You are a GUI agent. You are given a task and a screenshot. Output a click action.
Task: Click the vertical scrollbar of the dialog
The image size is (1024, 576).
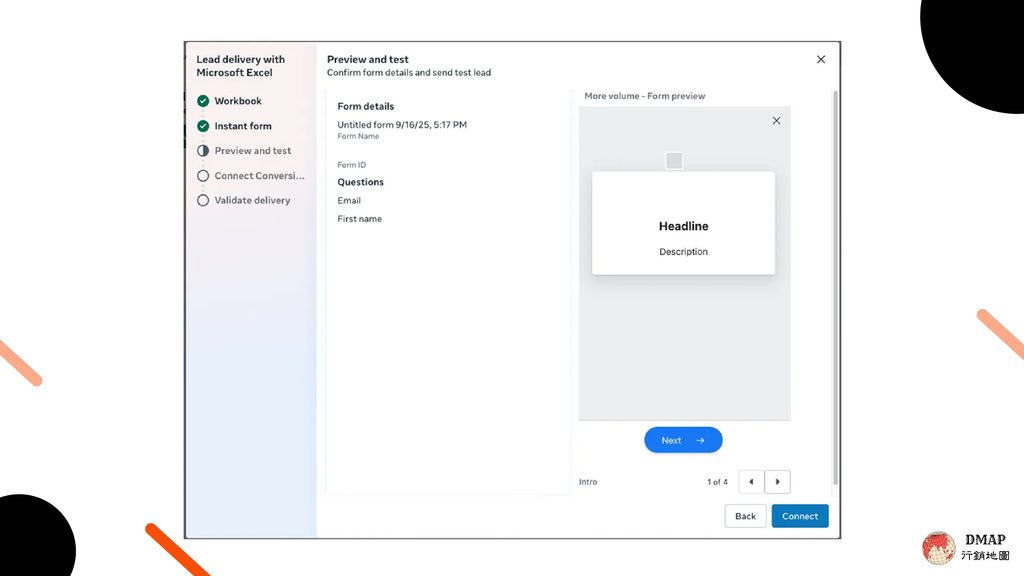835,287
